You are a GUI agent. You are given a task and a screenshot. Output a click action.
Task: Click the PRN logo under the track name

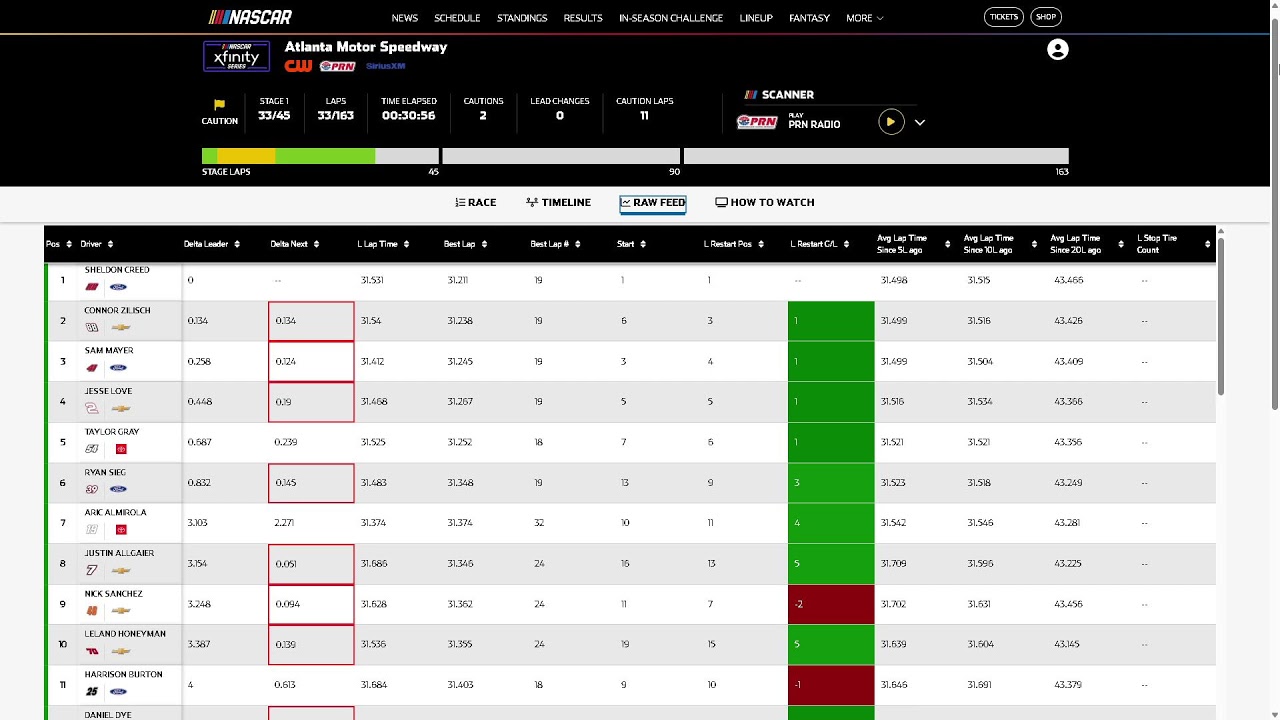(x=338, y=66)
